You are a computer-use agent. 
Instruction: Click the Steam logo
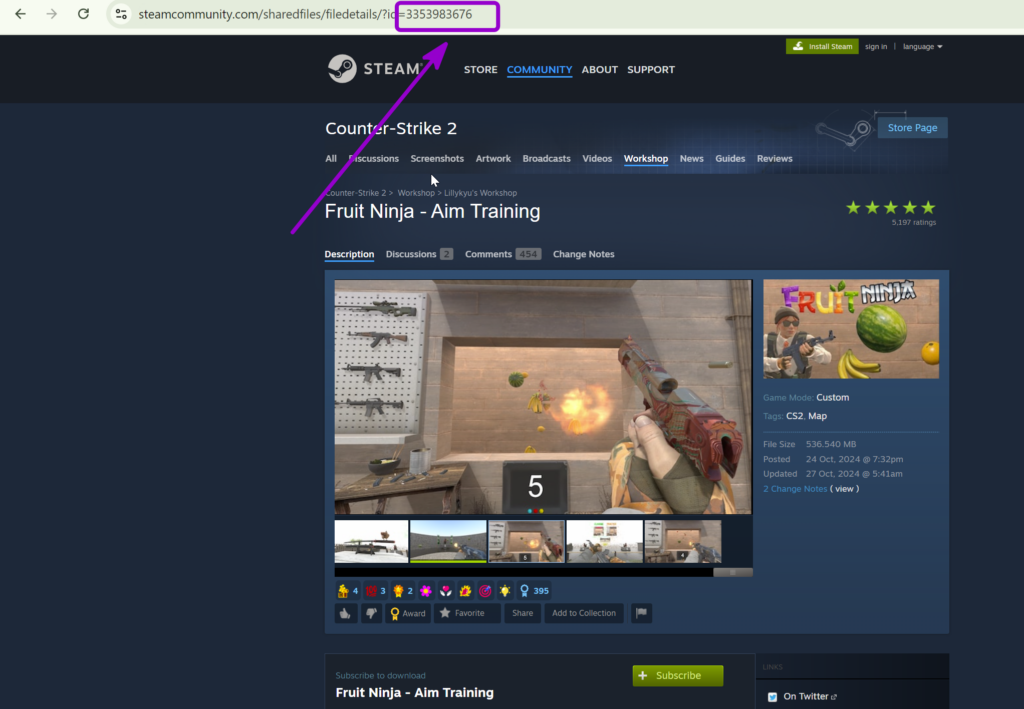(x=376, y=69)
